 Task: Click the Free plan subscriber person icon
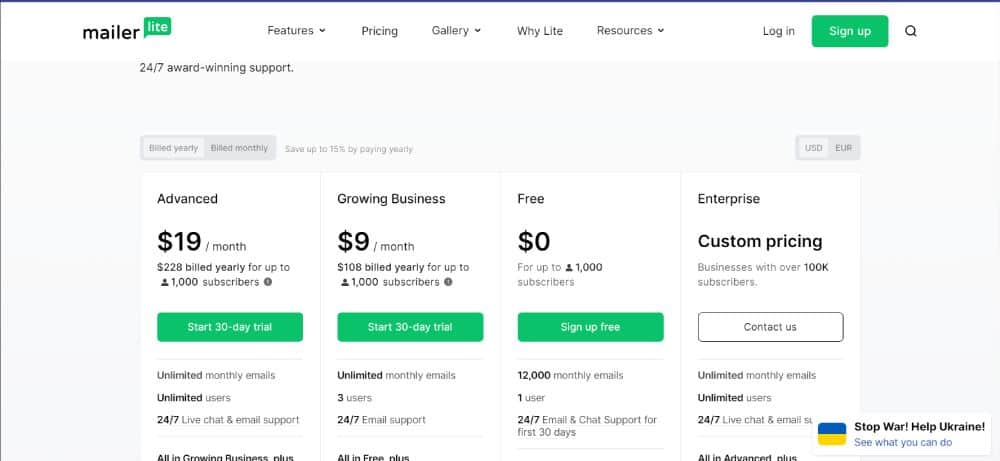tap(569, 268)
